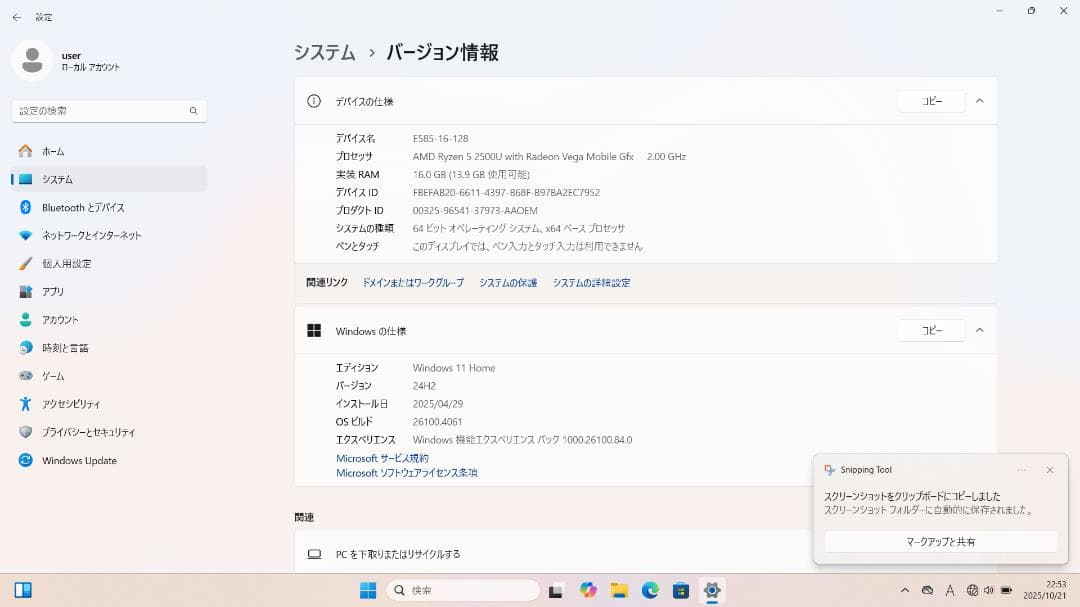1080x607 pixels.
Task: Click the アカウント person icon
Action: pyautogui.click(x=25, y=320)
